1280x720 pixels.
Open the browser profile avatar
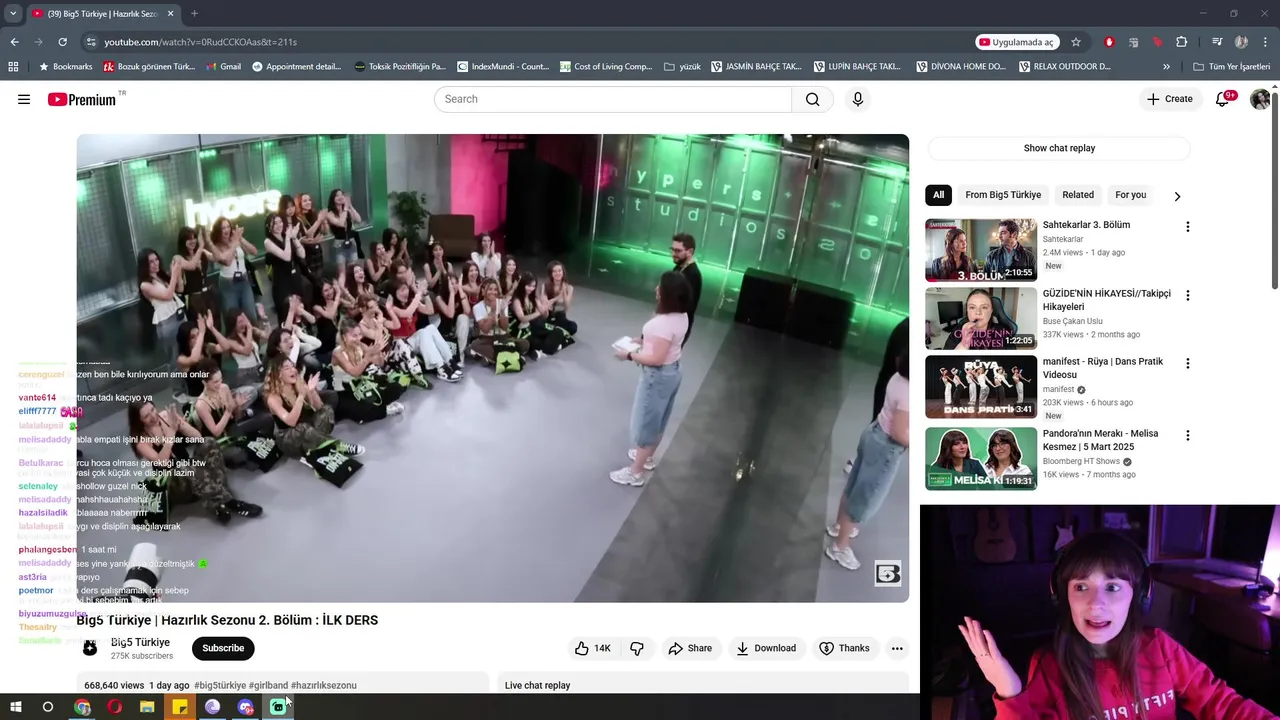tap(1241, 42)
